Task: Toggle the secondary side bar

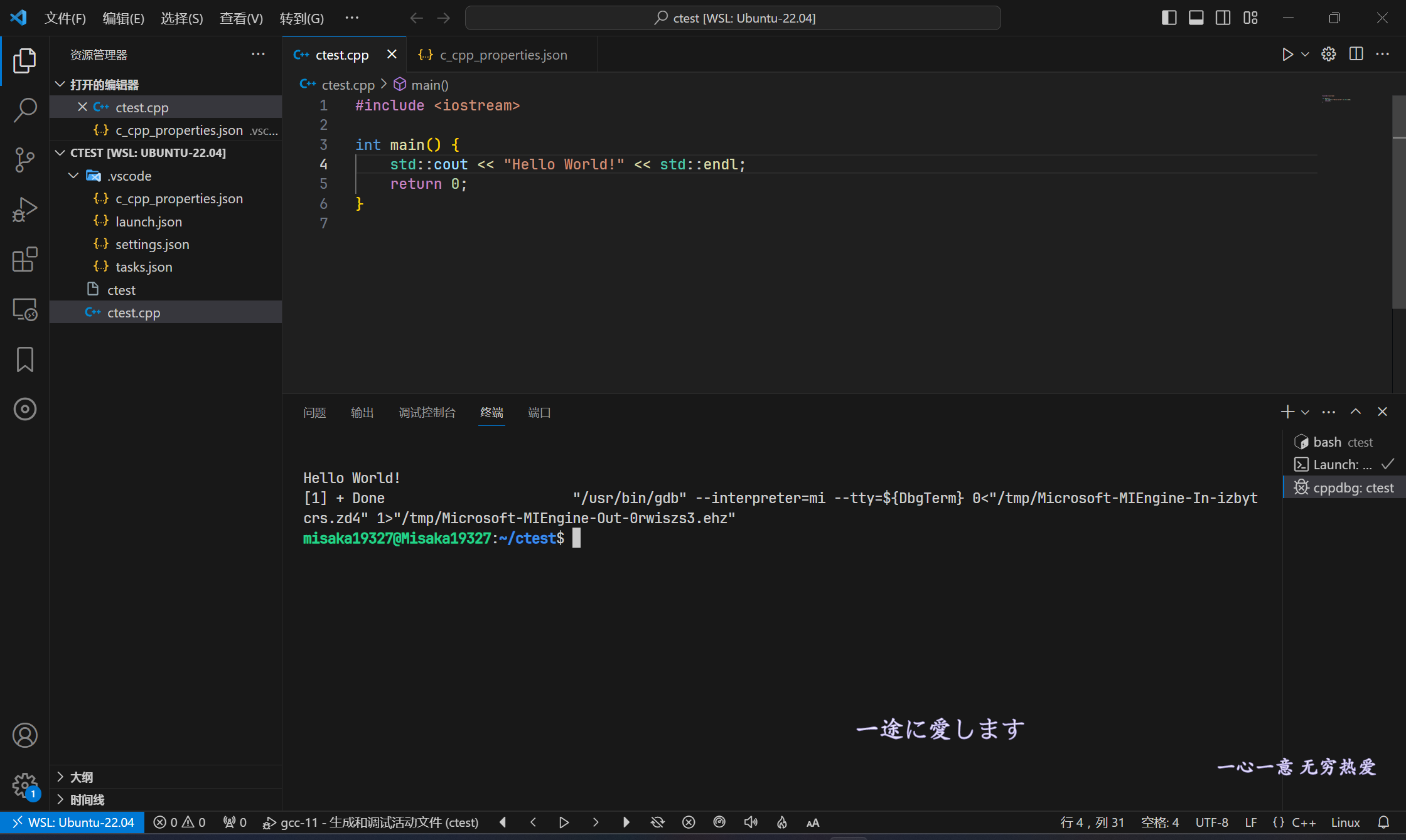Action: (x=1223, y=18)
